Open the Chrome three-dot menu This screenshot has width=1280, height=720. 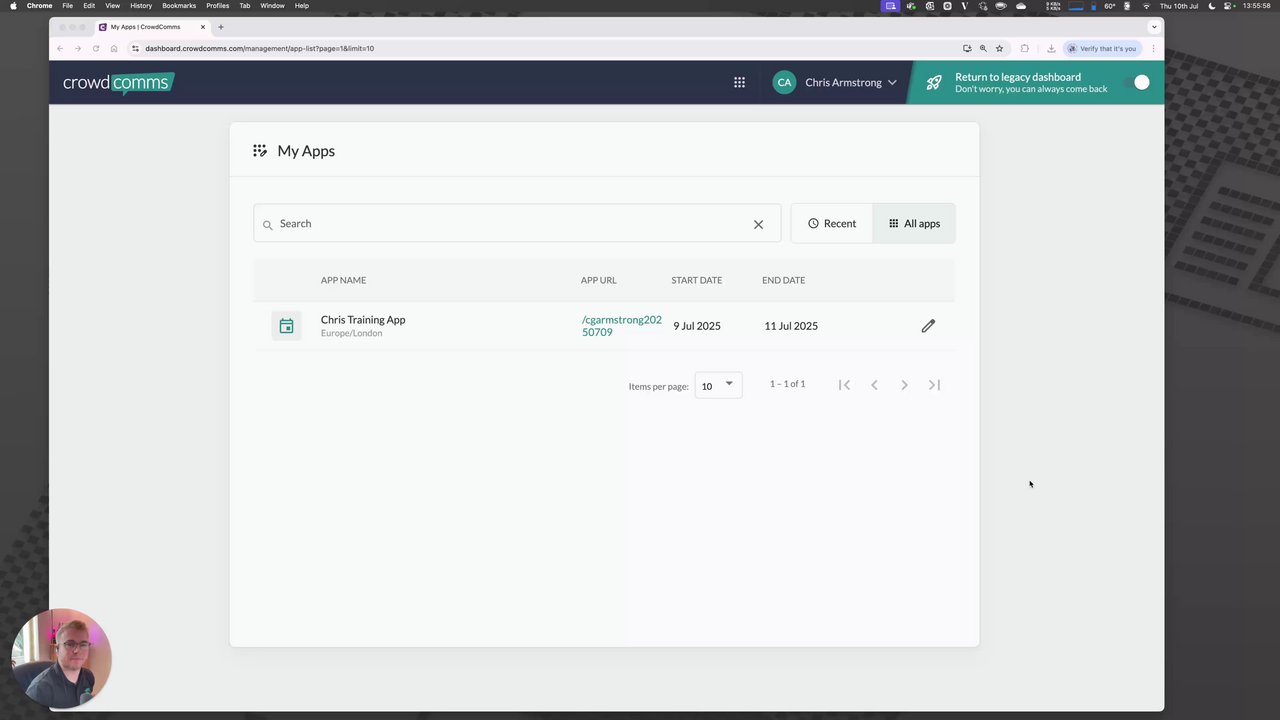1153,48
